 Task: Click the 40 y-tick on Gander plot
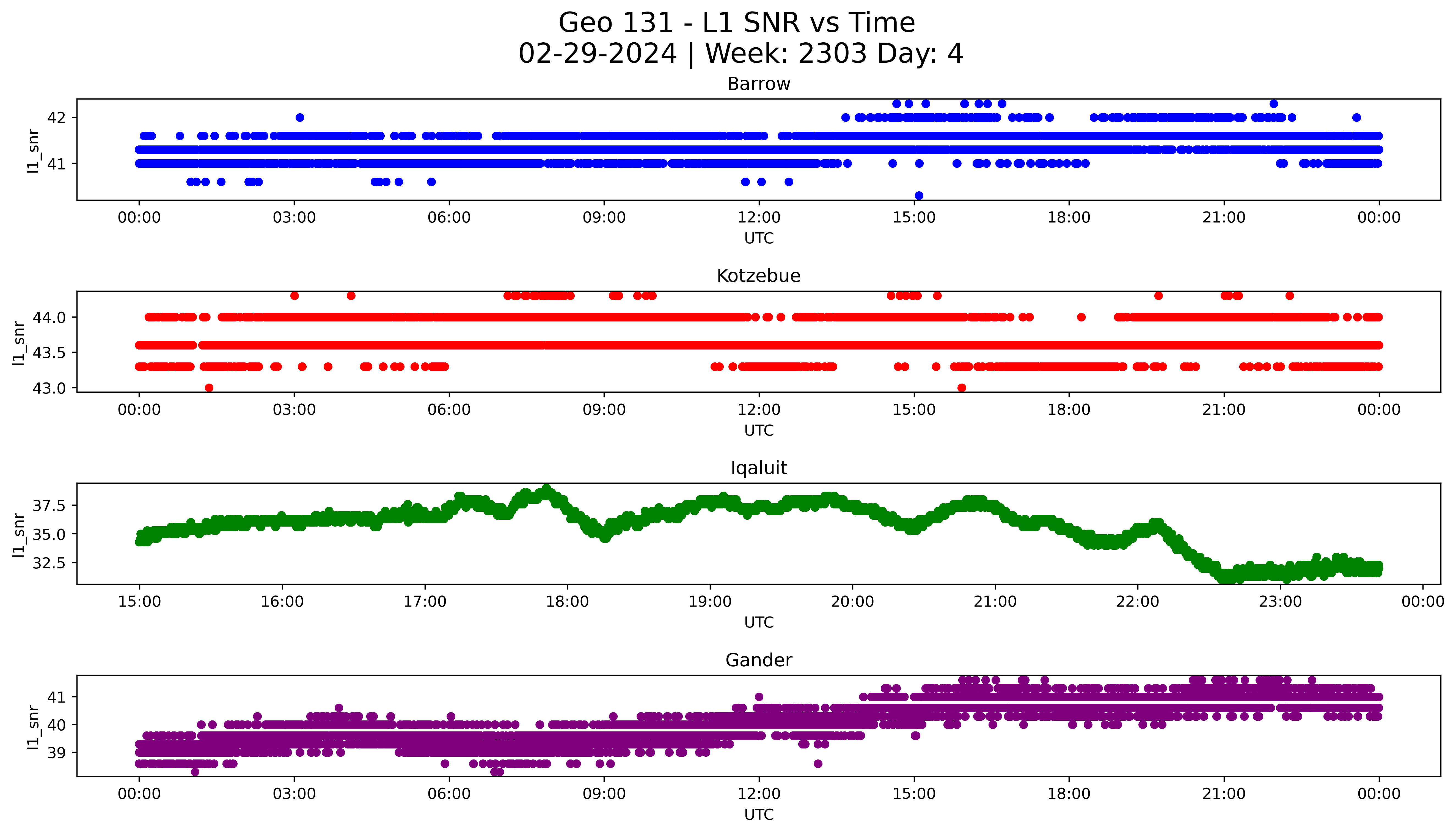(57, 725)
